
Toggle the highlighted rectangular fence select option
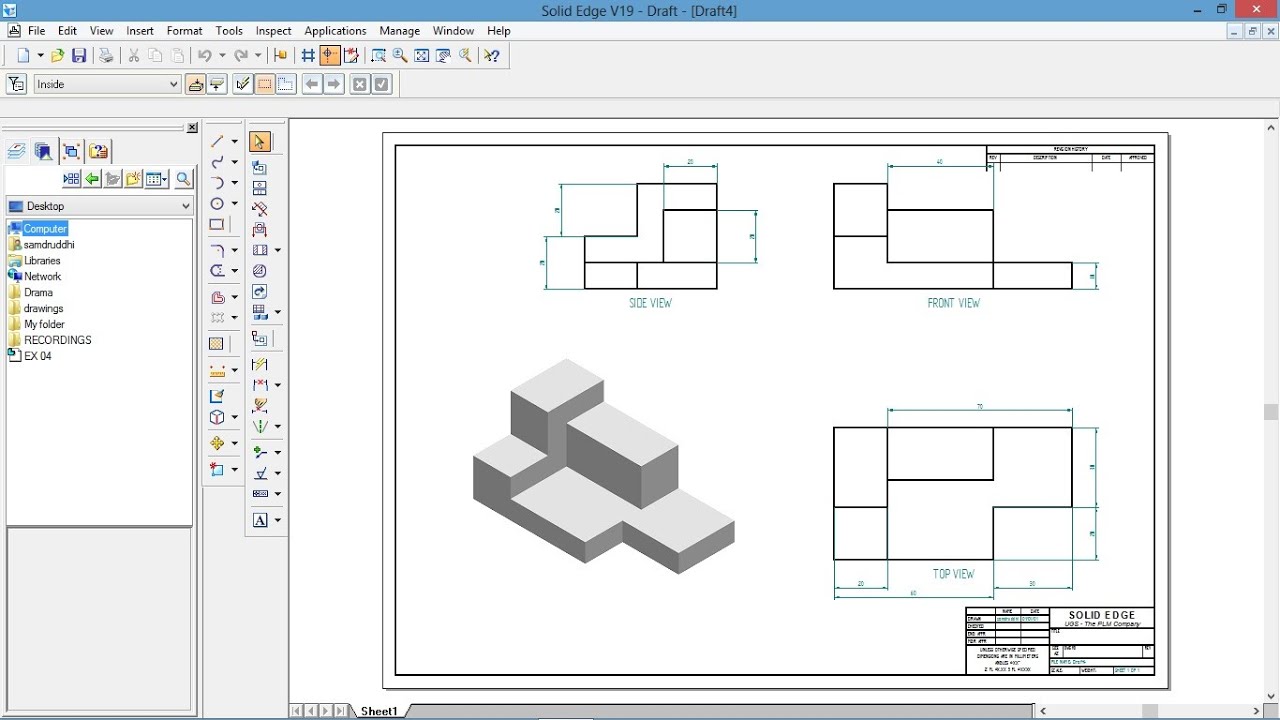(x=264, y=84)
